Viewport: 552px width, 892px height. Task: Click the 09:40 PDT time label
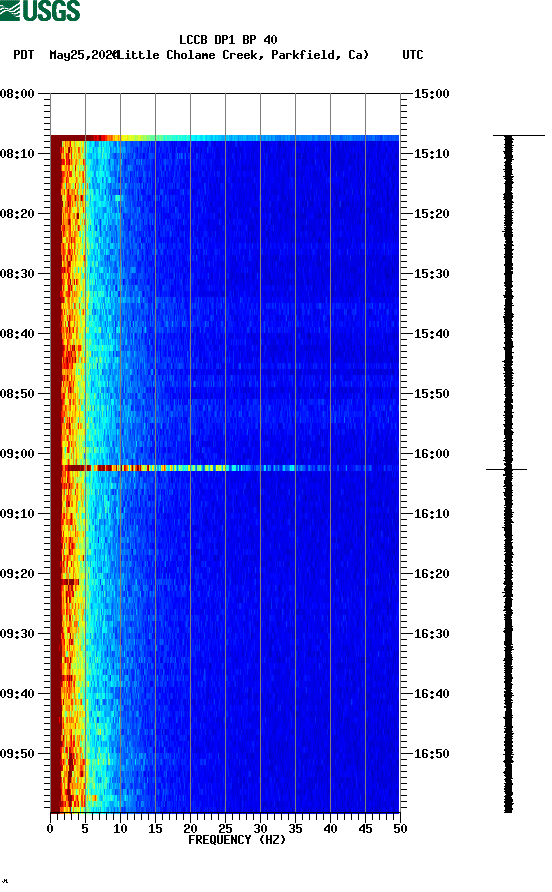point(17,694)
